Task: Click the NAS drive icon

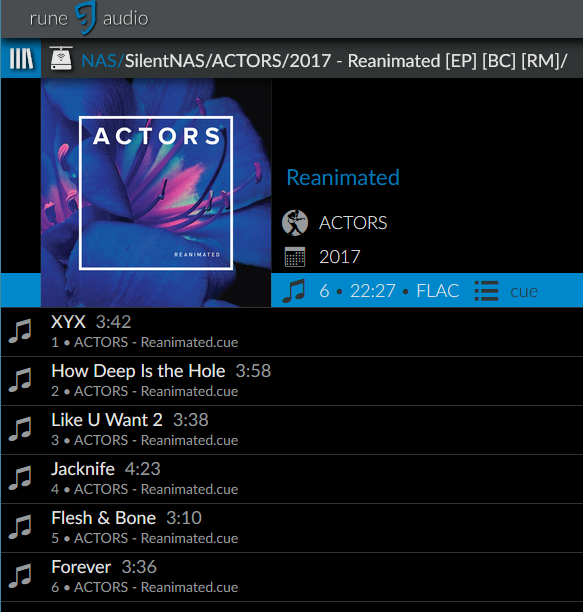Action: 61,59
